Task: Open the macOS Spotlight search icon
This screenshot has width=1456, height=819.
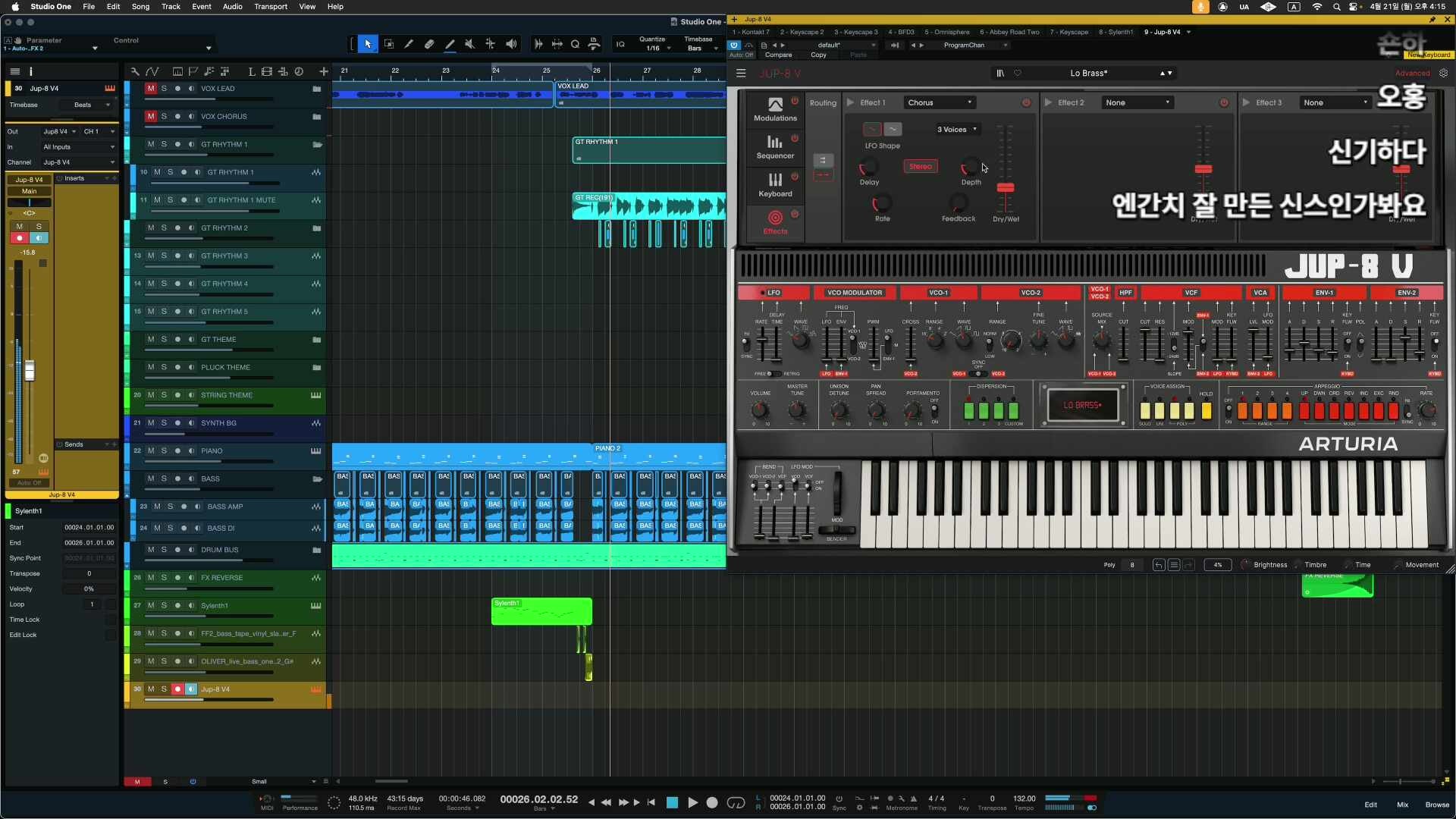Action: [1336, 7]
